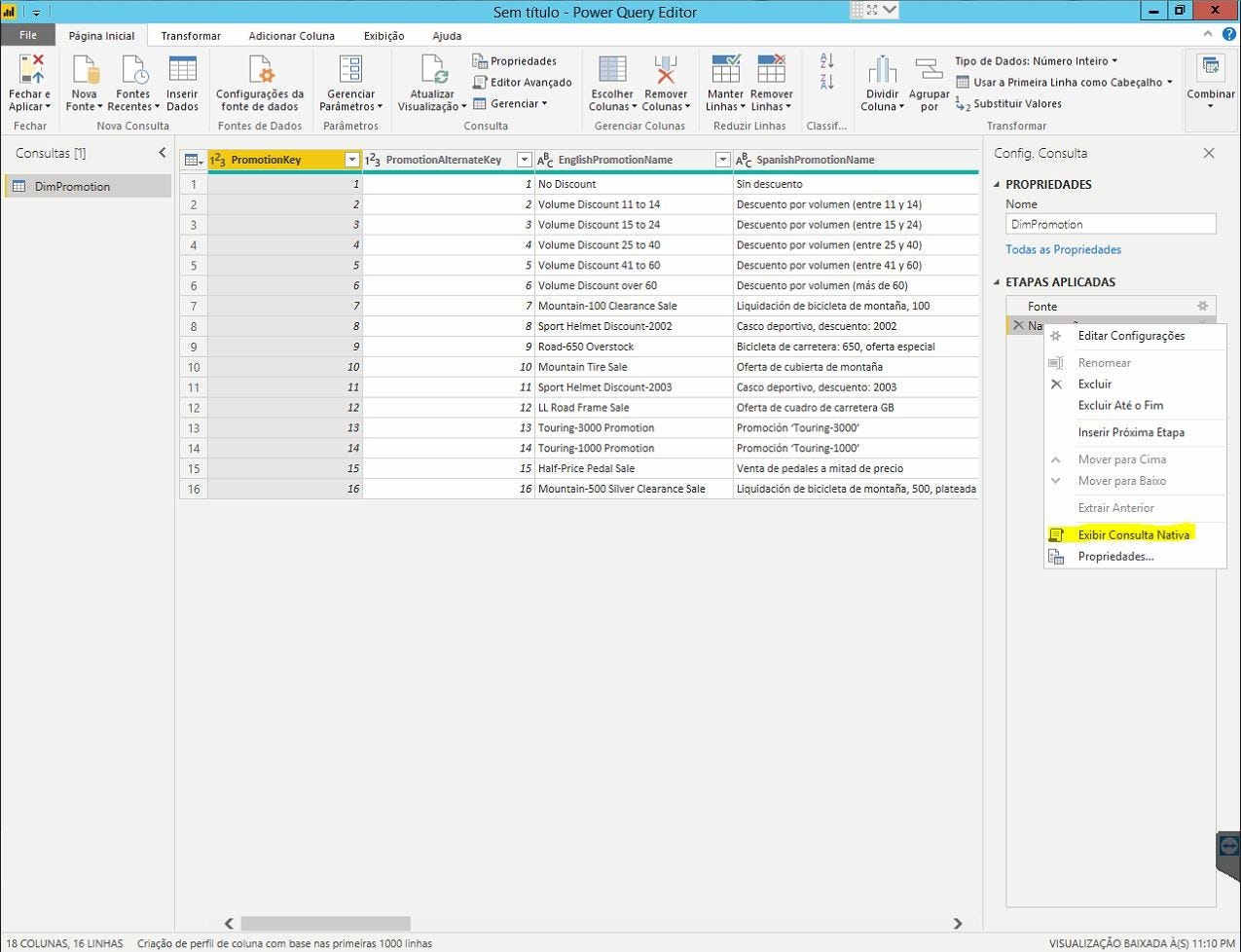Open the PromotionKey column filter dropdown
Image resolution: width=1241 pixels, height=952 pixels.
352,160
